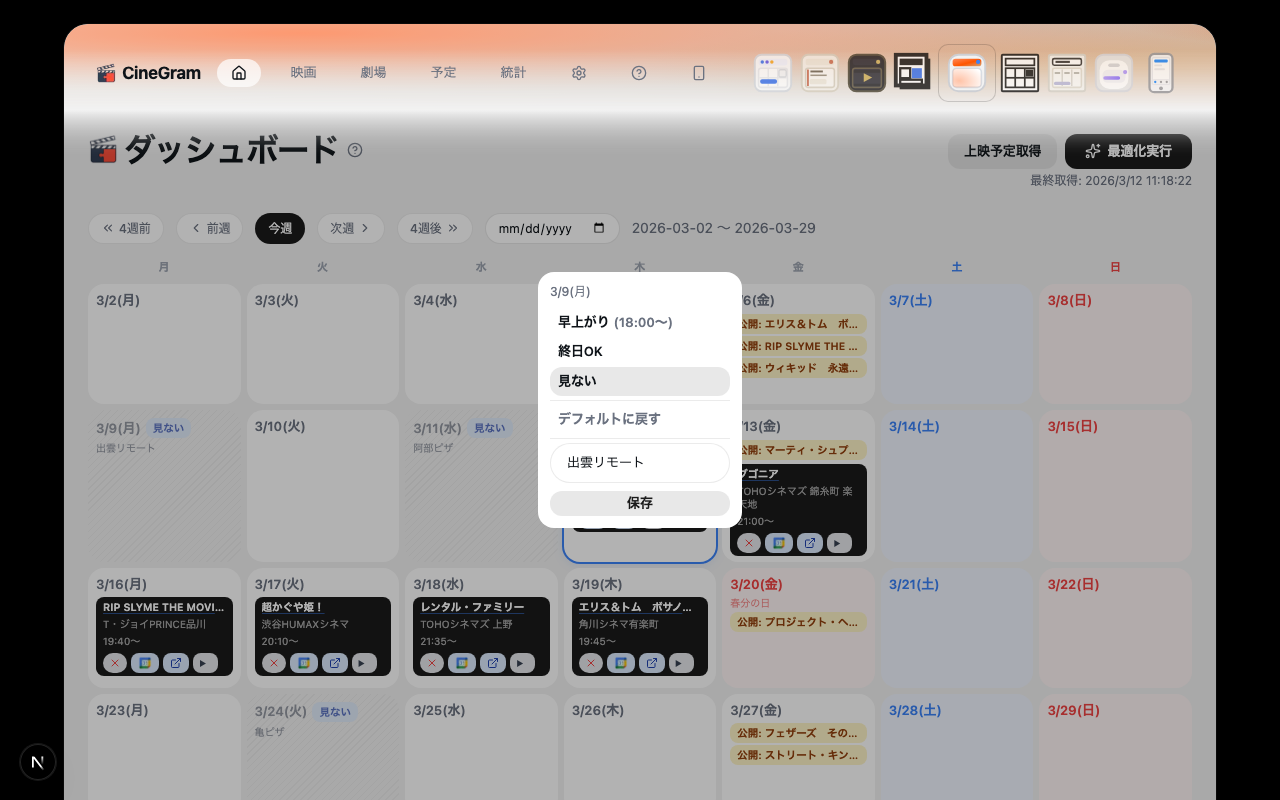
Task: Open the date picker calendar icon
Action: [599, 228]
